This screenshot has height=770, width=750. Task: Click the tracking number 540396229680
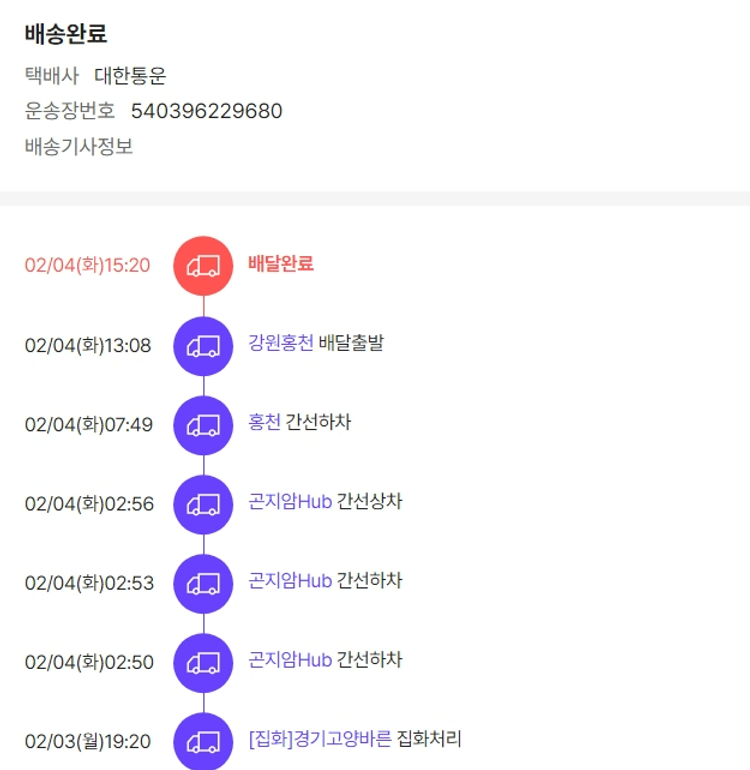[207, 111]
